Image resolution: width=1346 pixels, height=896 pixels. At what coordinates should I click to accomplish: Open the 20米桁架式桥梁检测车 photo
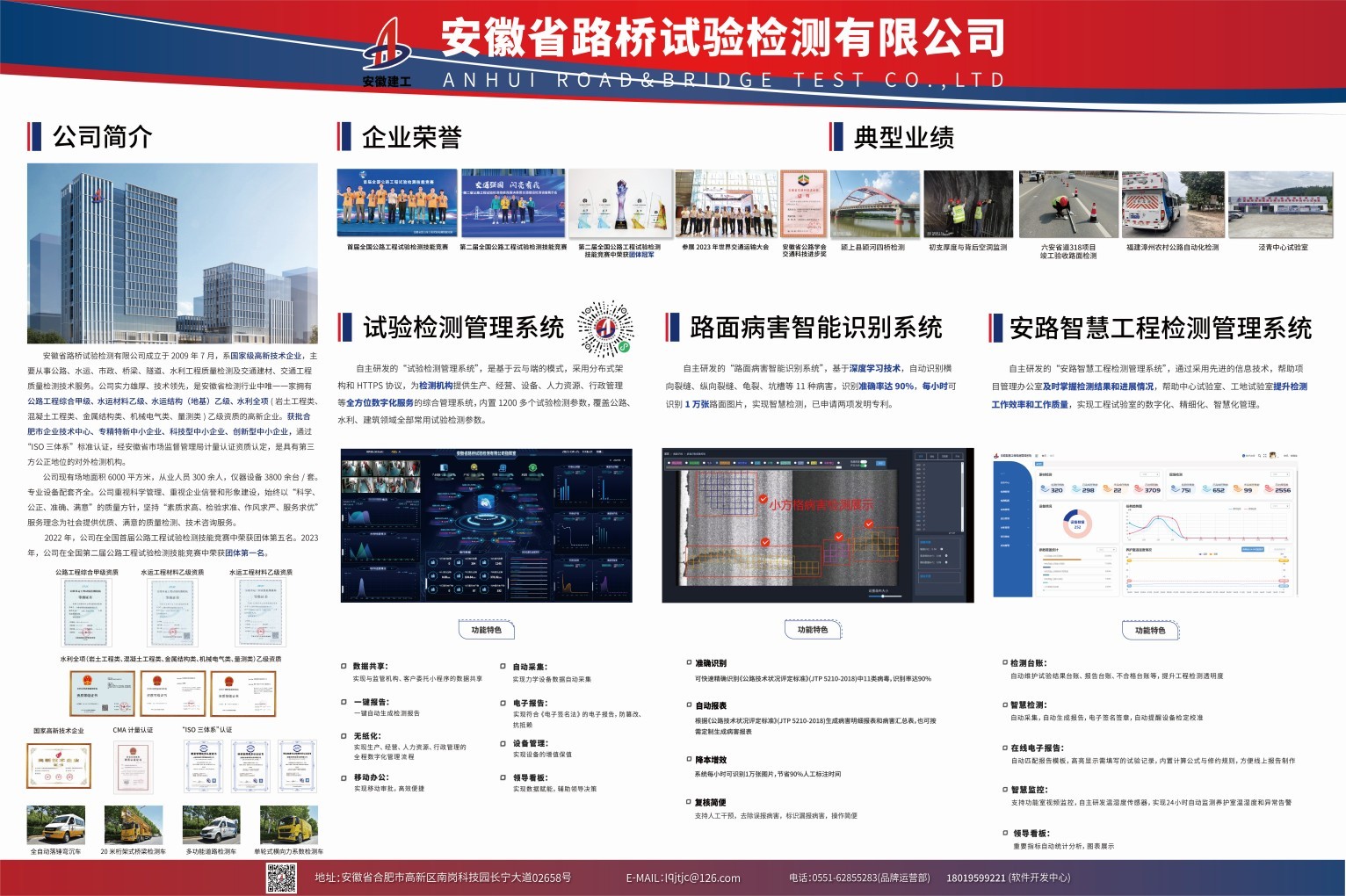(133, 825)
